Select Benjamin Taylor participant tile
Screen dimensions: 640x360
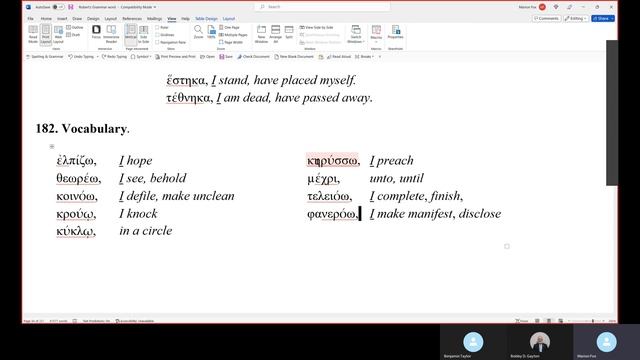[x=473, y=342]
